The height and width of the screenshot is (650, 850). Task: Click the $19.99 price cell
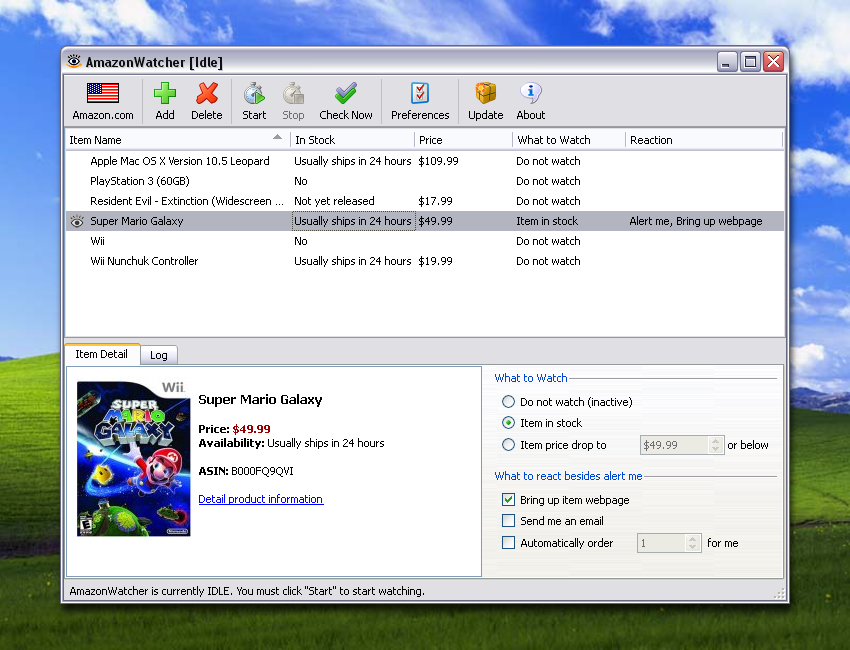coord(435,261)
